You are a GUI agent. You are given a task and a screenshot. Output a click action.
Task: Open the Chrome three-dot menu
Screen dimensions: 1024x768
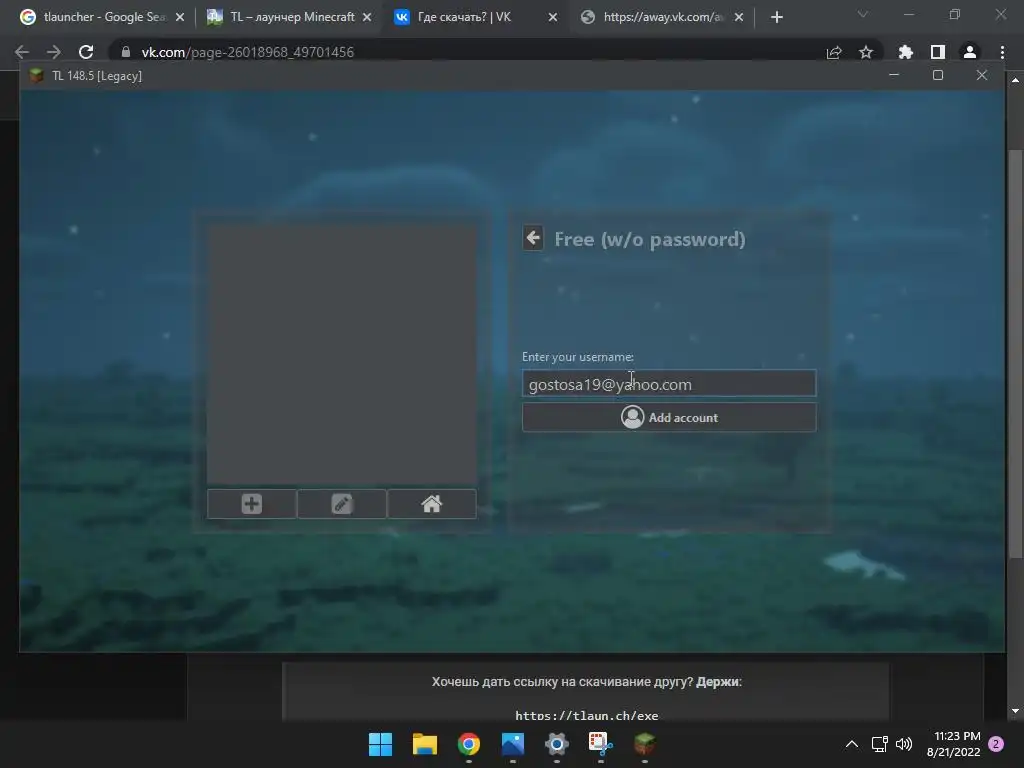pyautogui.click(x=1002, y=52)
